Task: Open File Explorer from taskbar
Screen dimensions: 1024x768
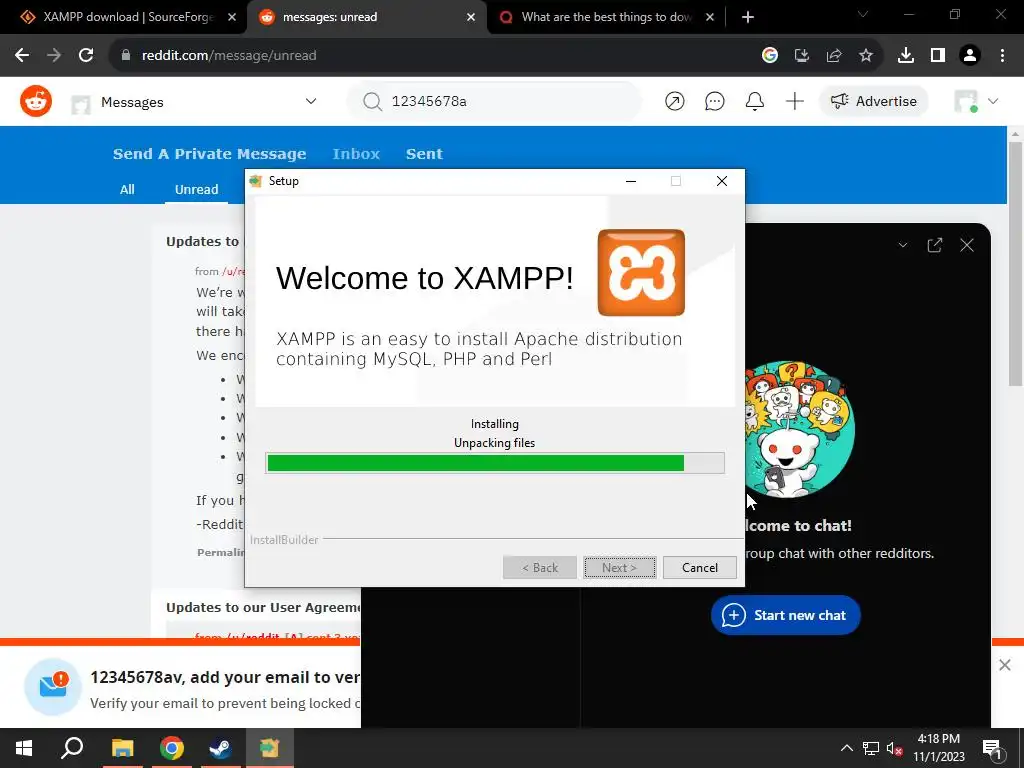Action: click(122, 748)
